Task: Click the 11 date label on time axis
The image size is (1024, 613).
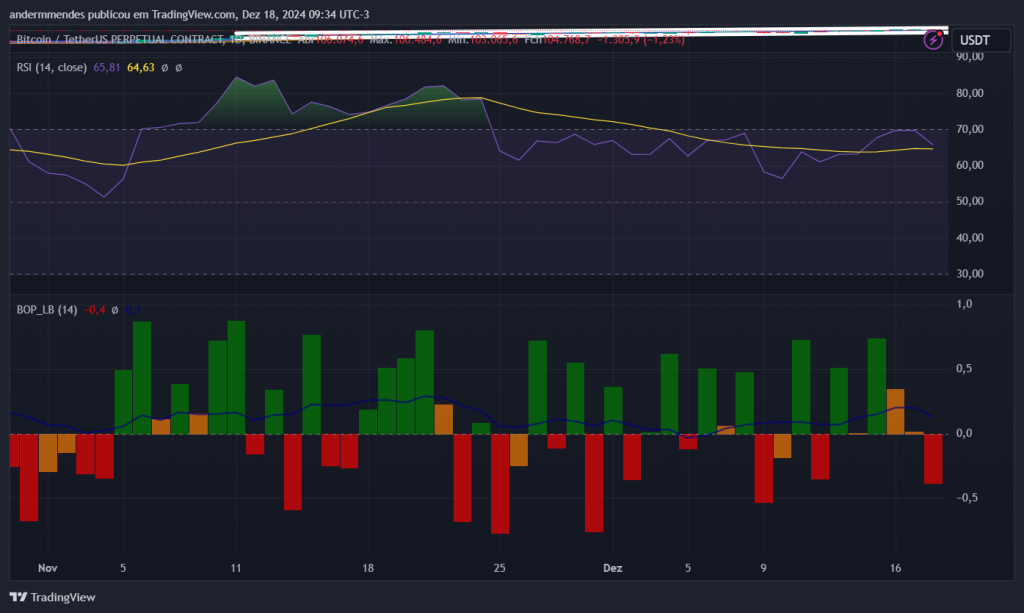Action: (236, 568)
